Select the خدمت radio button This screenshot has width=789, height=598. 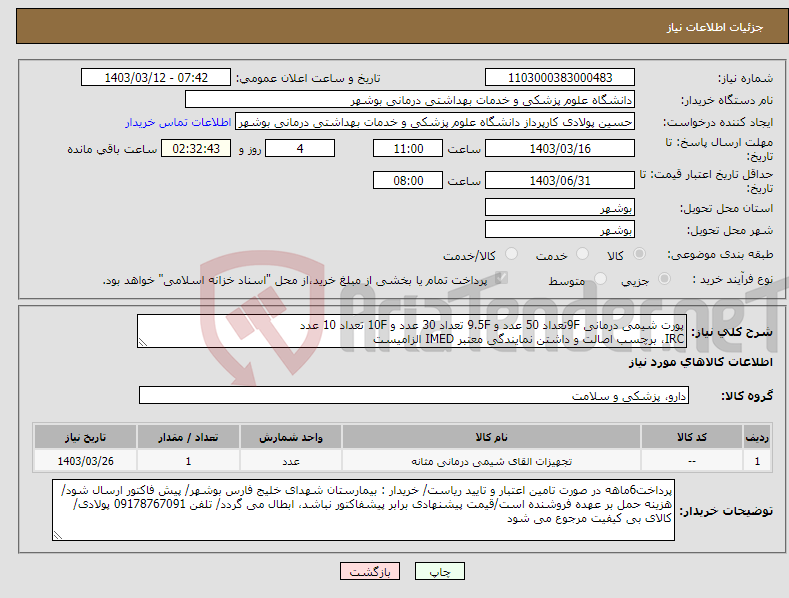click(x=582, y=254)
